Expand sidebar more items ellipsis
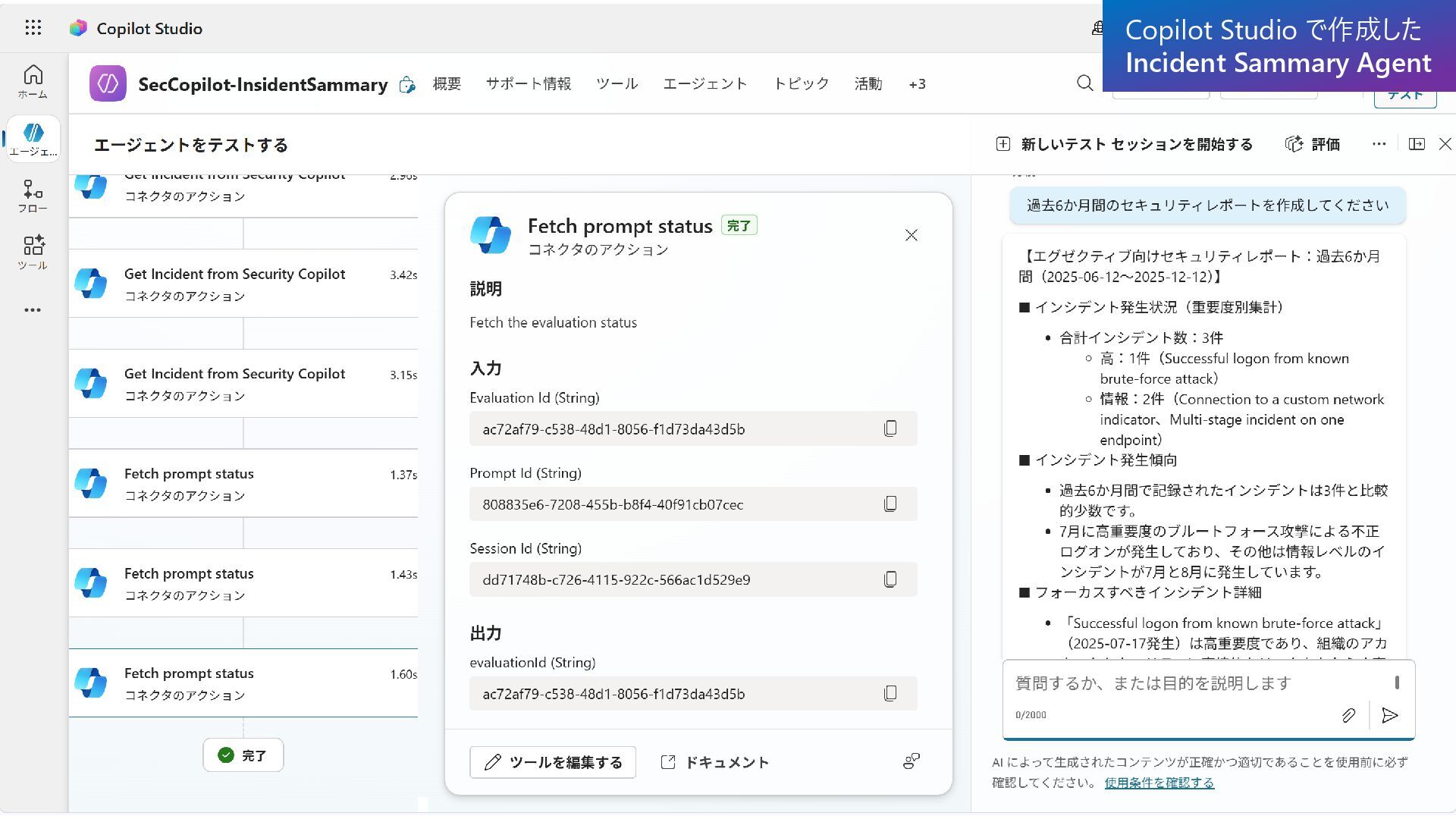 33,310
